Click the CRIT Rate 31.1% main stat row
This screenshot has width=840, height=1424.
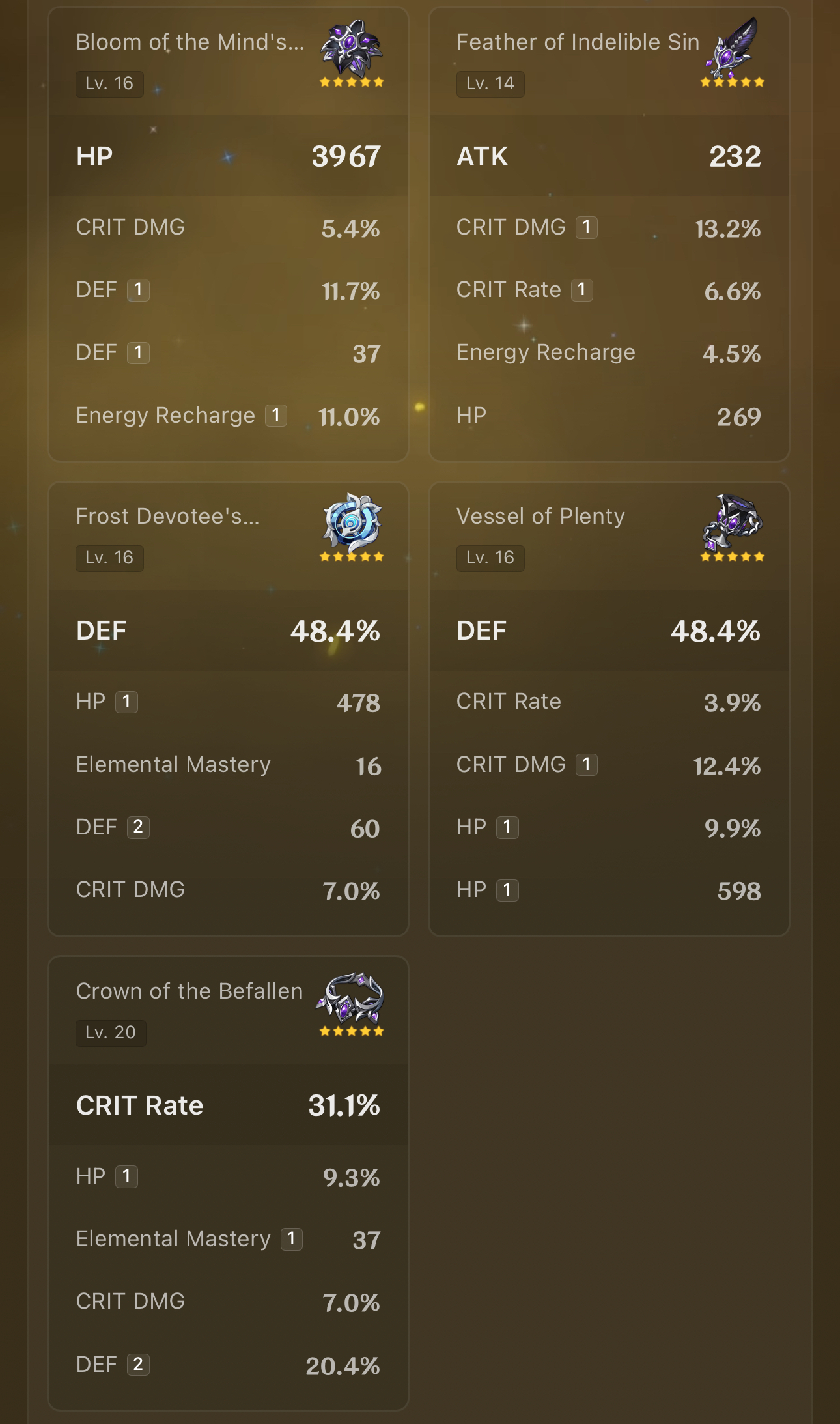click(x=228, y=1105)
